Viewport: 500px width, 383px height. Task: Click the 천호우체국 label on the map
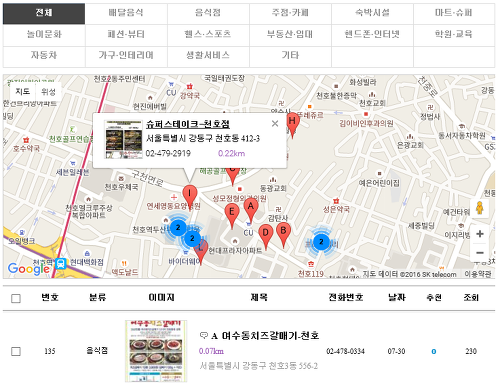tap(121, 187)
